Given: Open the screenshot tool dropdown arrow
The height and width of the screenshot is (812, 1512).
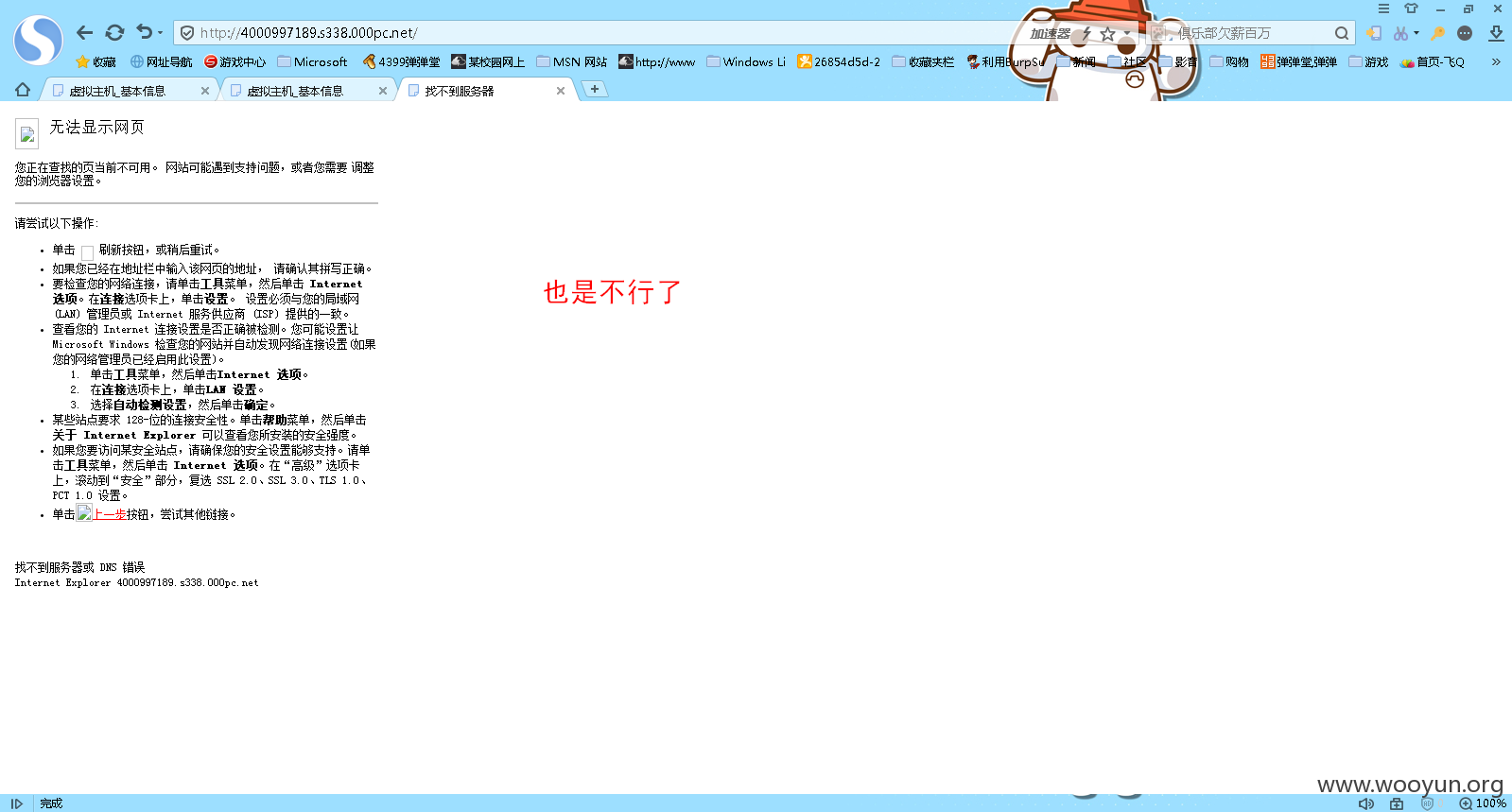Looking at the screenshot, I should point(1416,33).
